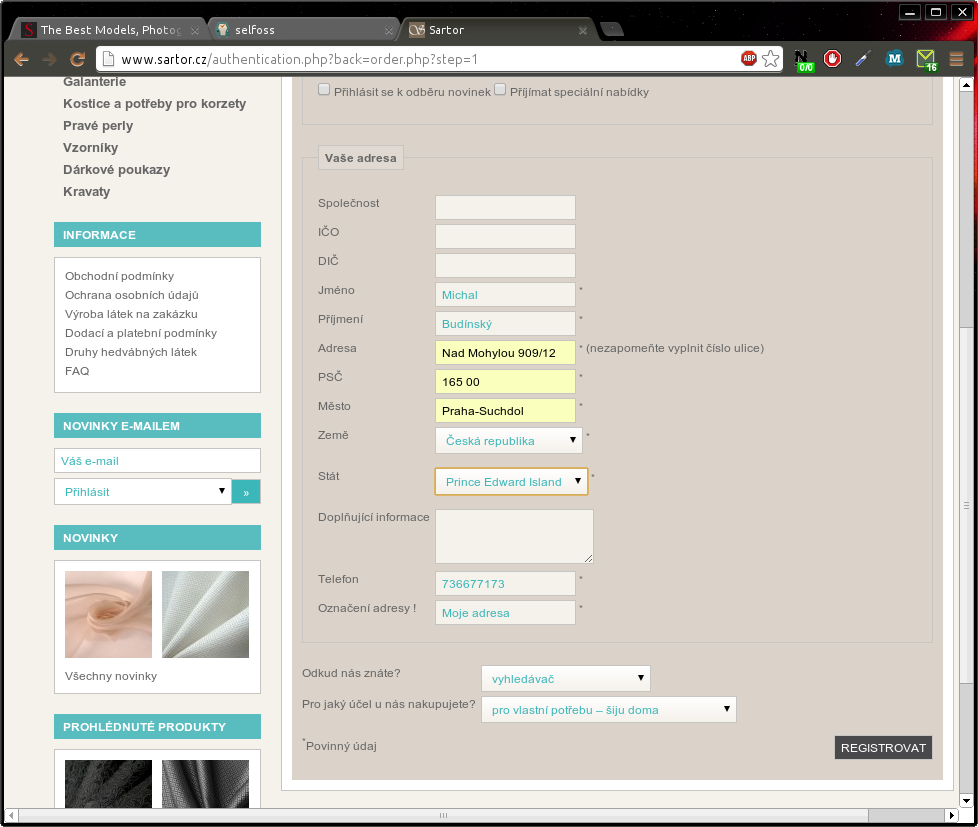Click the browser address bar URL
978x827 pixels.
(299, 59)
